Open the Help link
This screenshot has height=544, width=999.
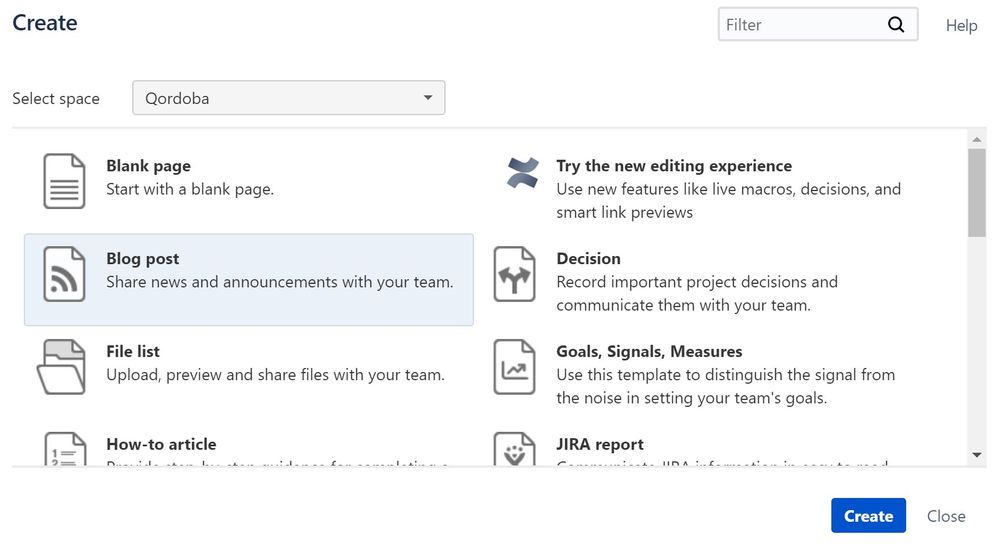tap(961, 26)
